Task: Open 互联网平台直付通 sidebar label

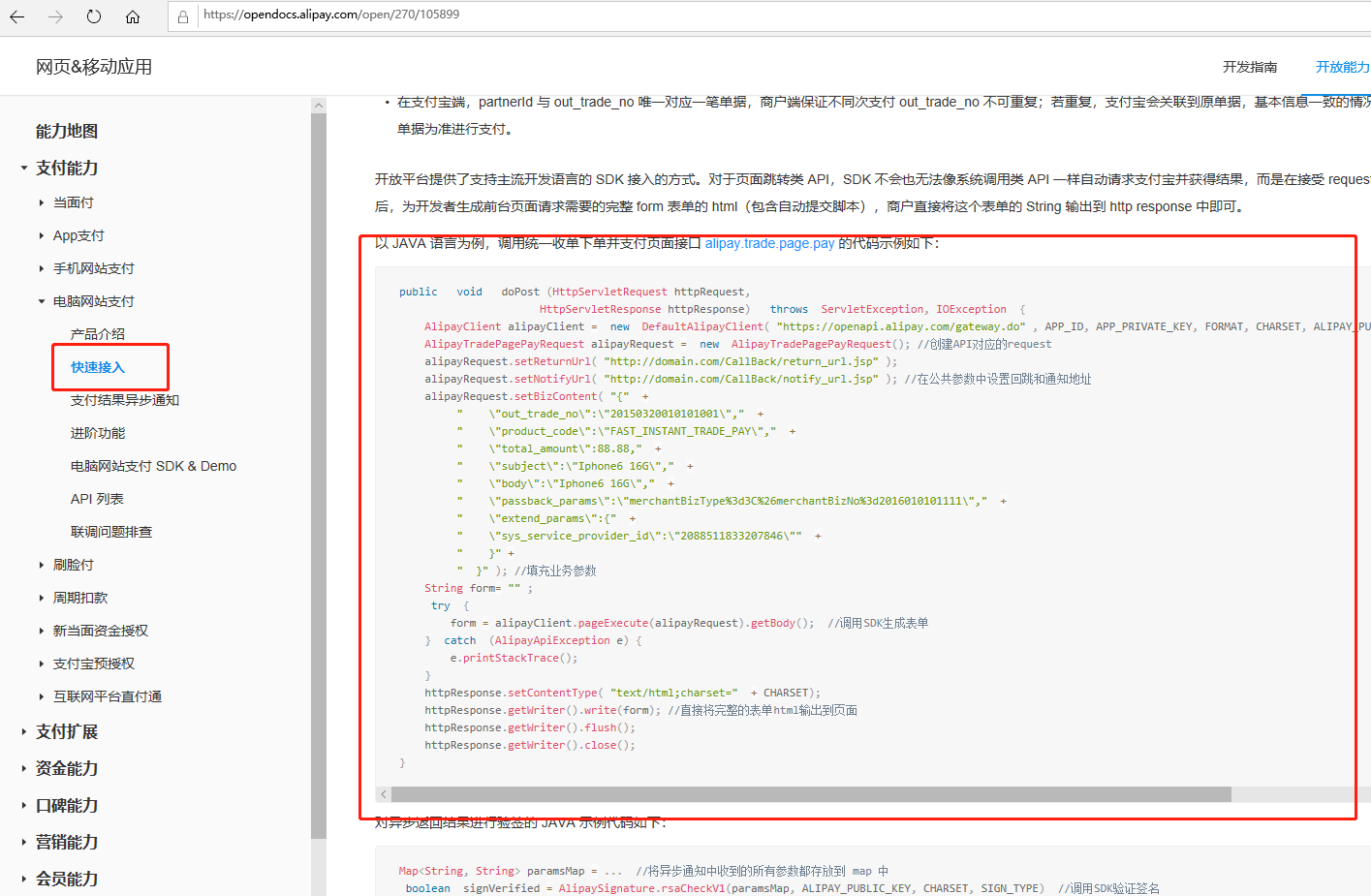Action: click(108, 696)
